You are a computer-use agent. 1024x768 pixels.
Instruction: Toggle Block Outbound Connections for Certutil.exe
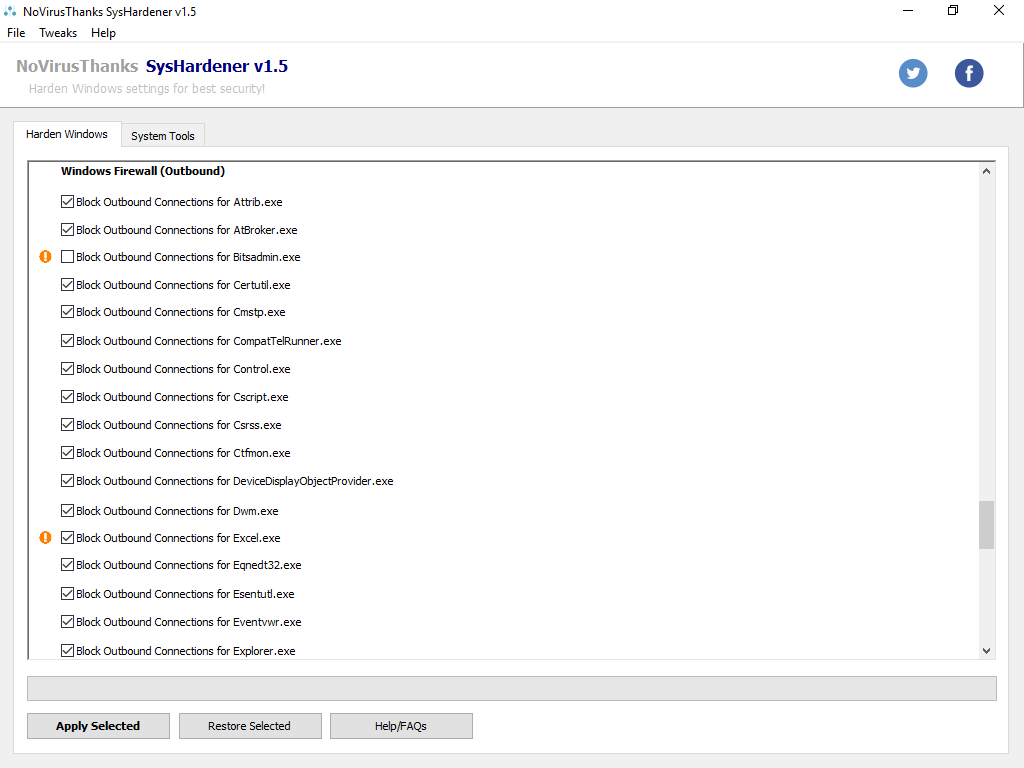[x=67, y=285]
